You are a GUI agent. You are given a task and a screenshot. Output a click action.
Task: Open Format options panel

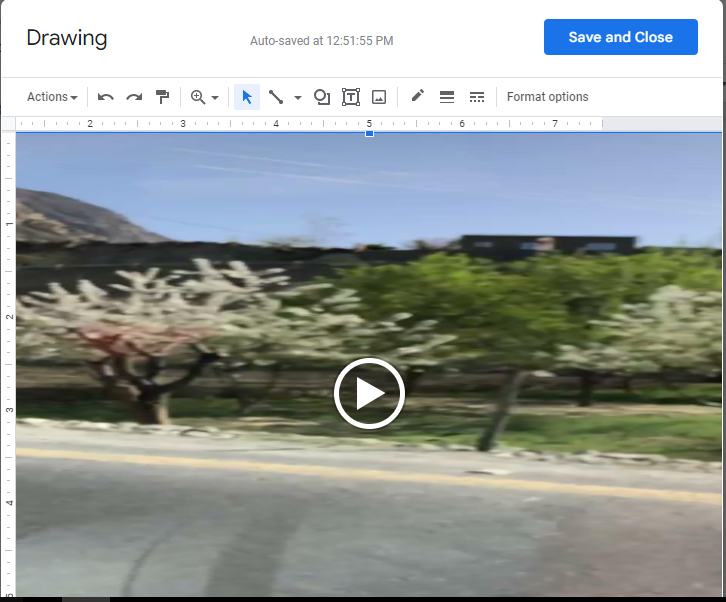point(547,97)
